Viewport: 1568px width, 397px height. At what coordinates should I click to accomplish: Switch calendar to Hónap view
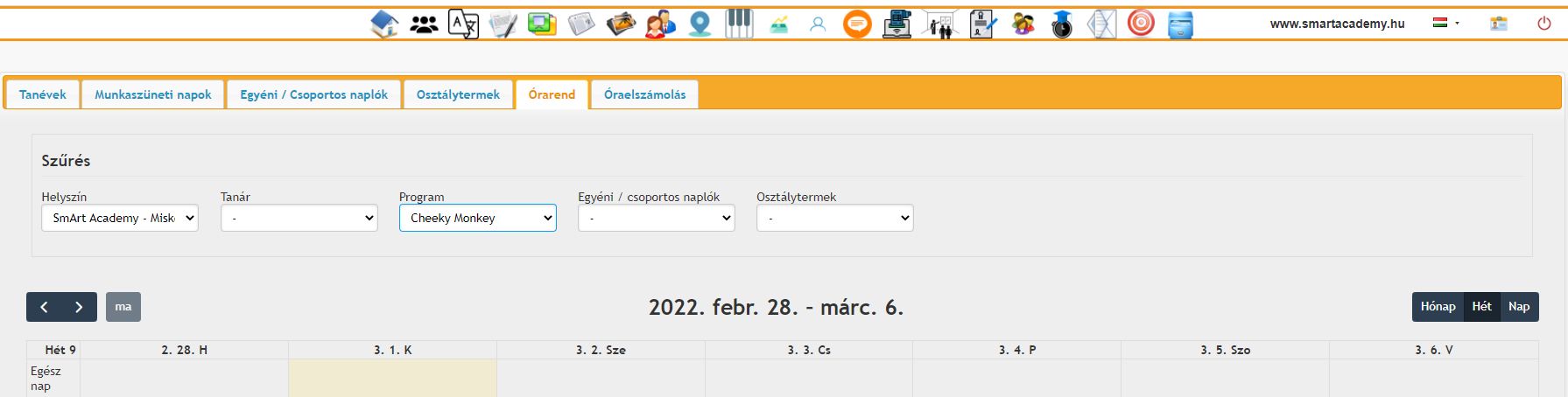(1438, 307)
